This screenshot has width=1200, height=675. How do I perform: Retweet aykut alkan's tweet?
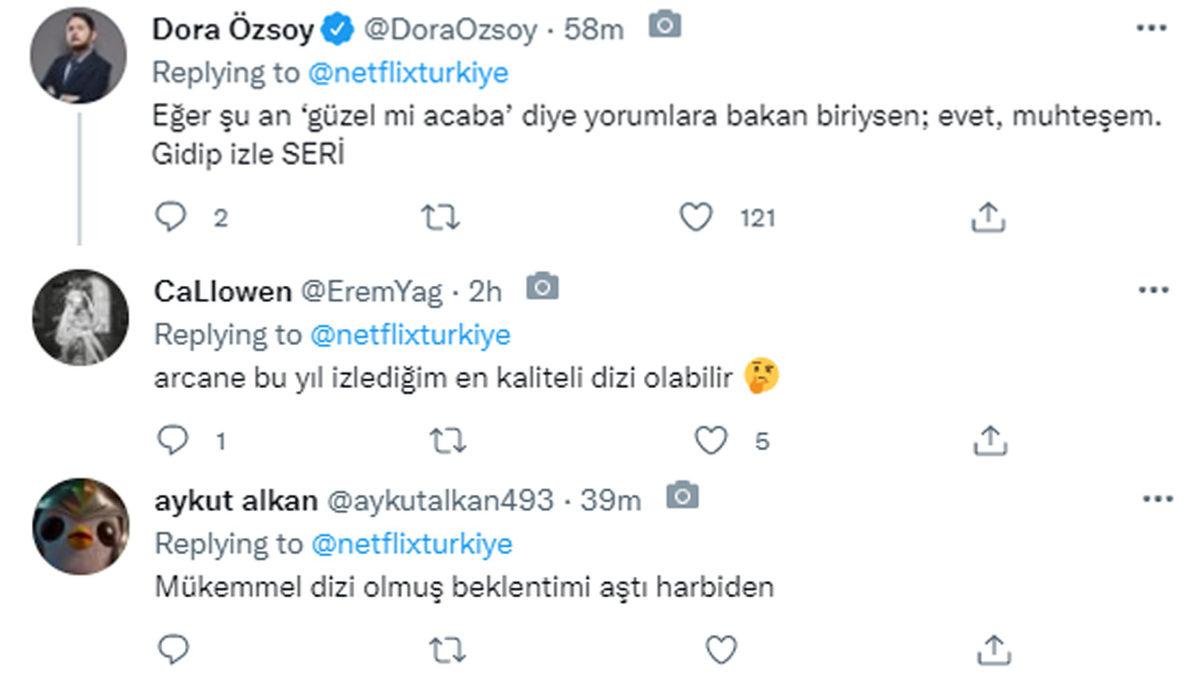tap(447, 649)
